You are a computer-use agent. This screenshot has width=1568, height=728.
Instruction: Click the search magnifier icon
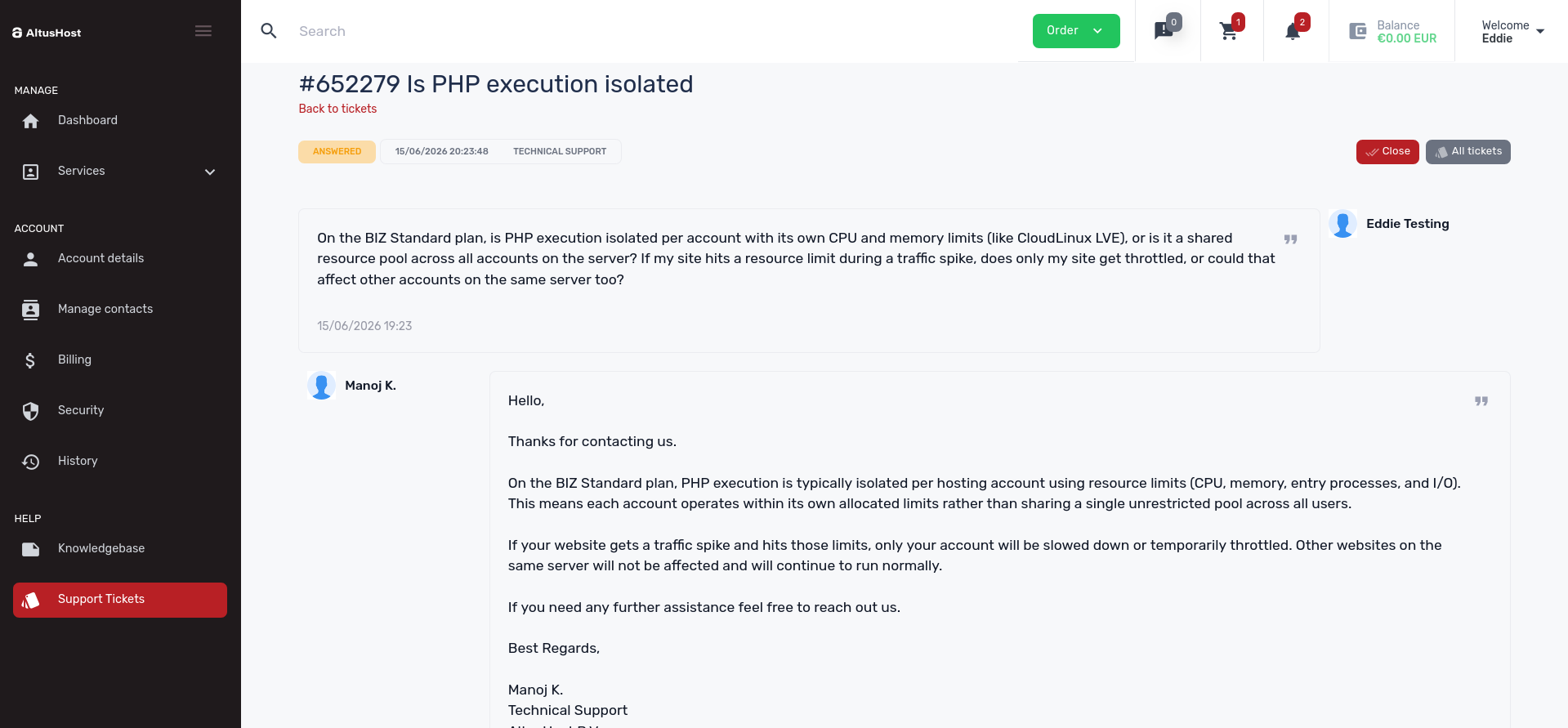[269, 31]
